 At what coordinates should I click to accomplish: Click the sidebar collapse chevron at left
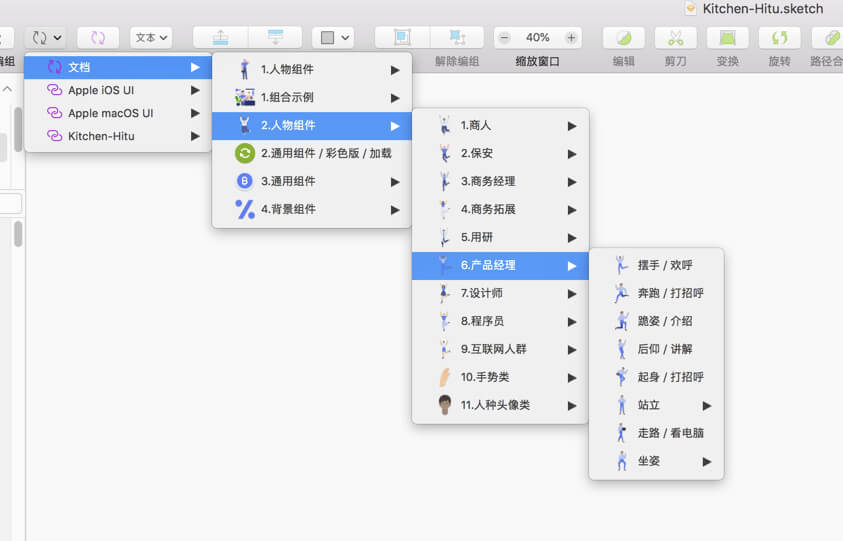coord(7,89)
